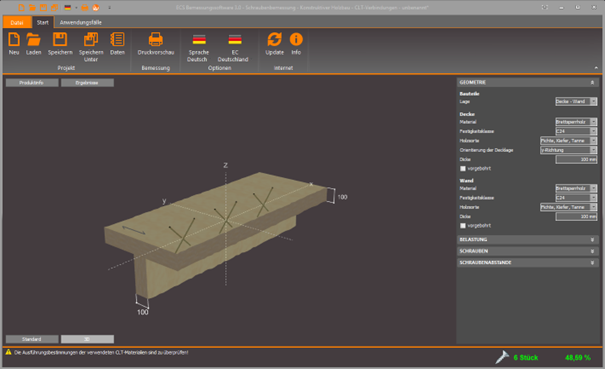
Task: Show the Ergebnisse view
Action: 87,83
